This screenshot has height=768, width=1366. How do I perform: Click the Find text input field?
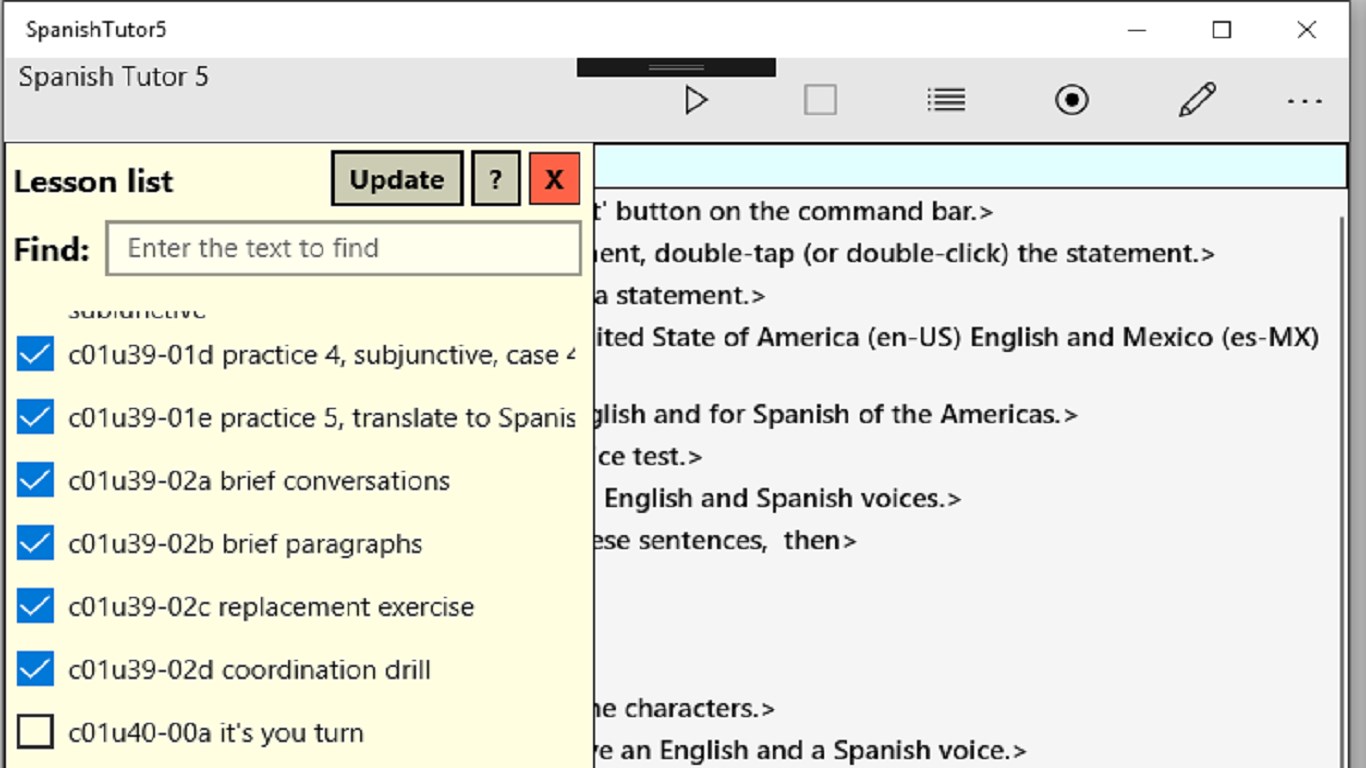[x=343, y=248]
